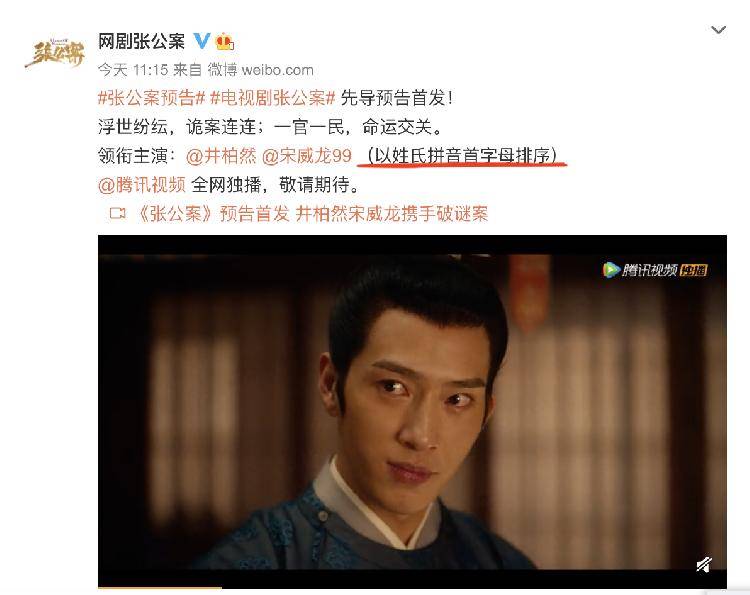The height and width of the screenshot is (595, 750).
Task: Open the @宋威龙99 mention
Action: (x=307, y=156)
